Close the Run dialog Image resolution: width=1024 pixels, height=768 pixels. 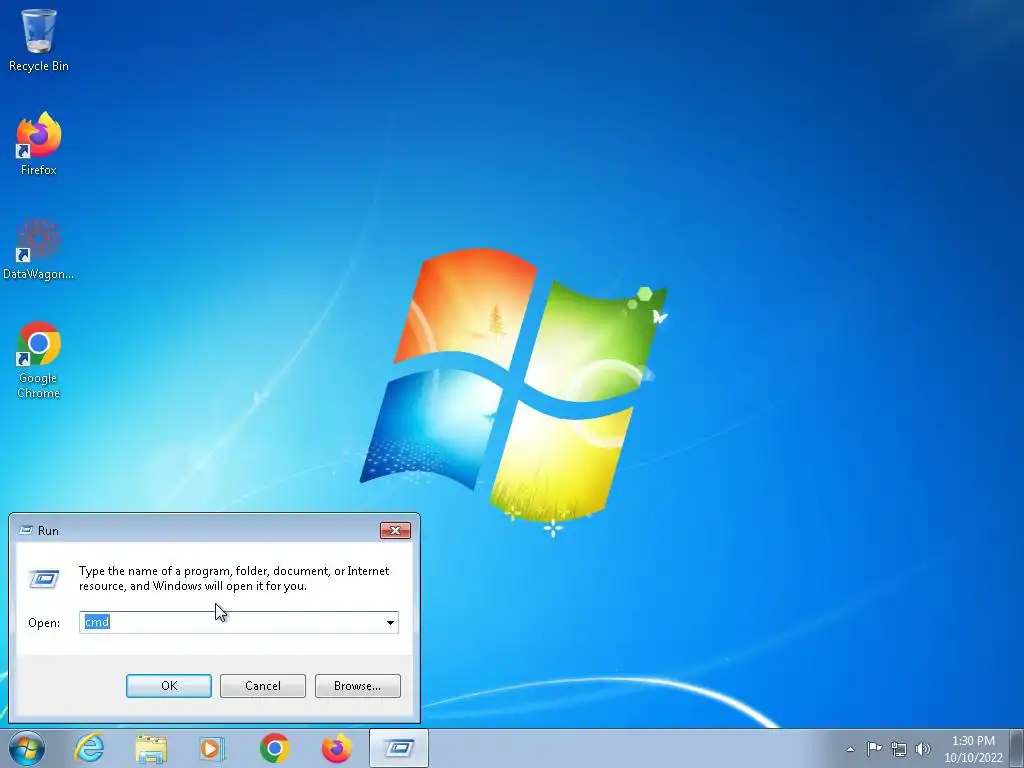[x=395, y=530]
